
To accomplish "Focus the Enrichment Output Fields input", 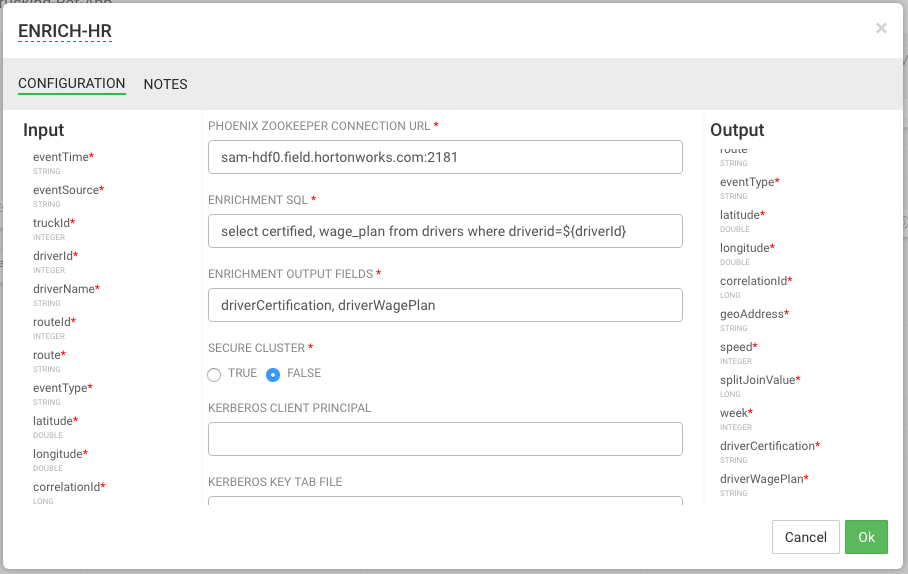I will coord(445,305).
